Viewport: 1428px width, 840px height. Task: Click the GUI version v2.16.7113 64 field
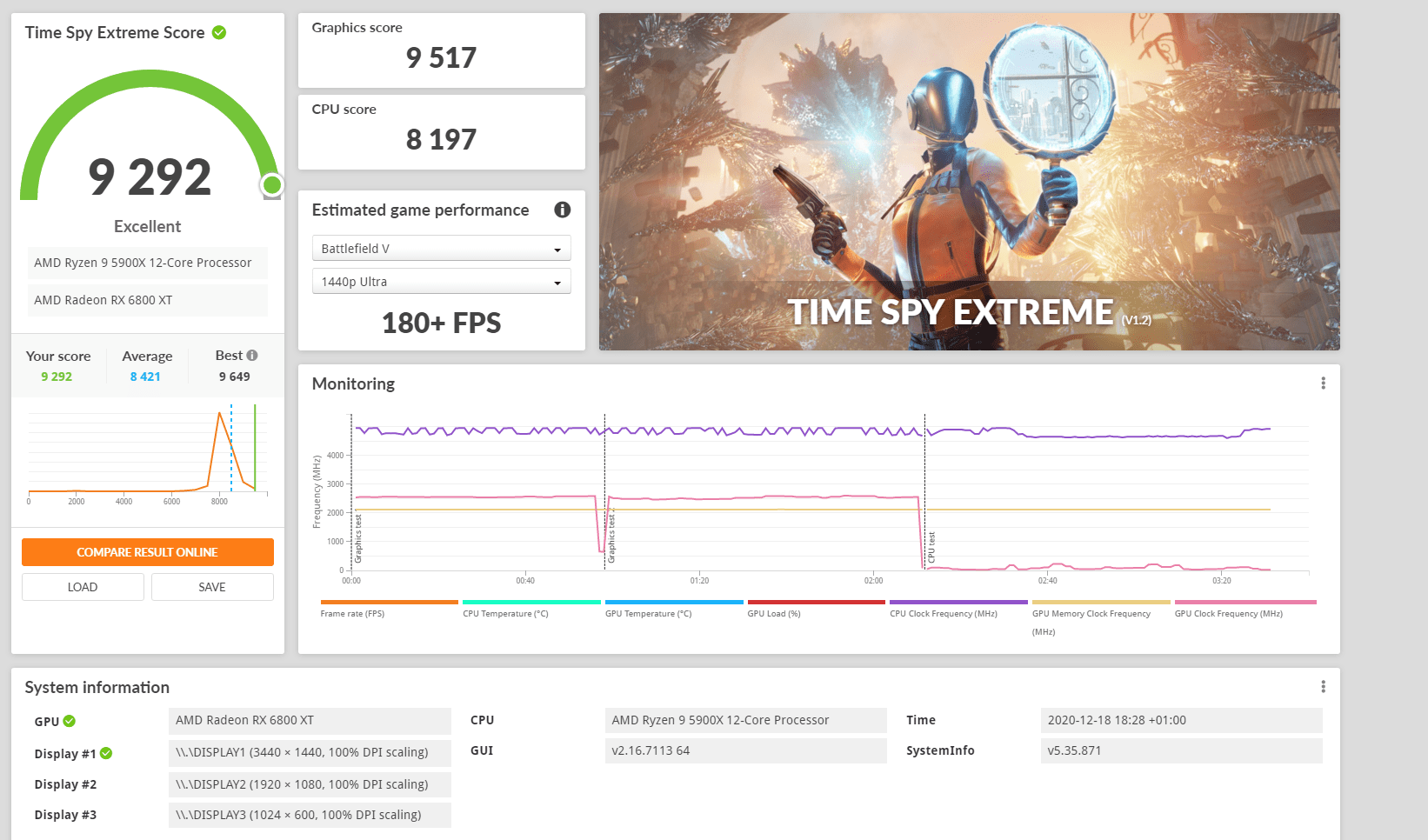(x=745, y=750)
